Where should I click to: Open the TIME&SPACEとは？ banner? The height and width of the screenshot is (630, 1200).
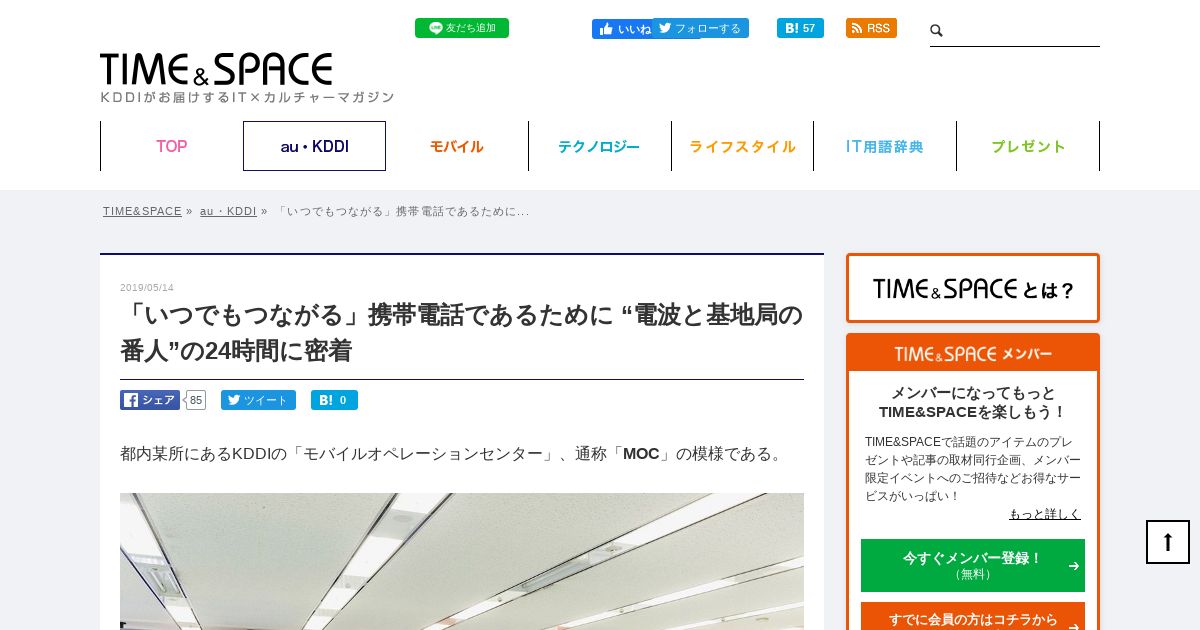(x=973, y=288)
